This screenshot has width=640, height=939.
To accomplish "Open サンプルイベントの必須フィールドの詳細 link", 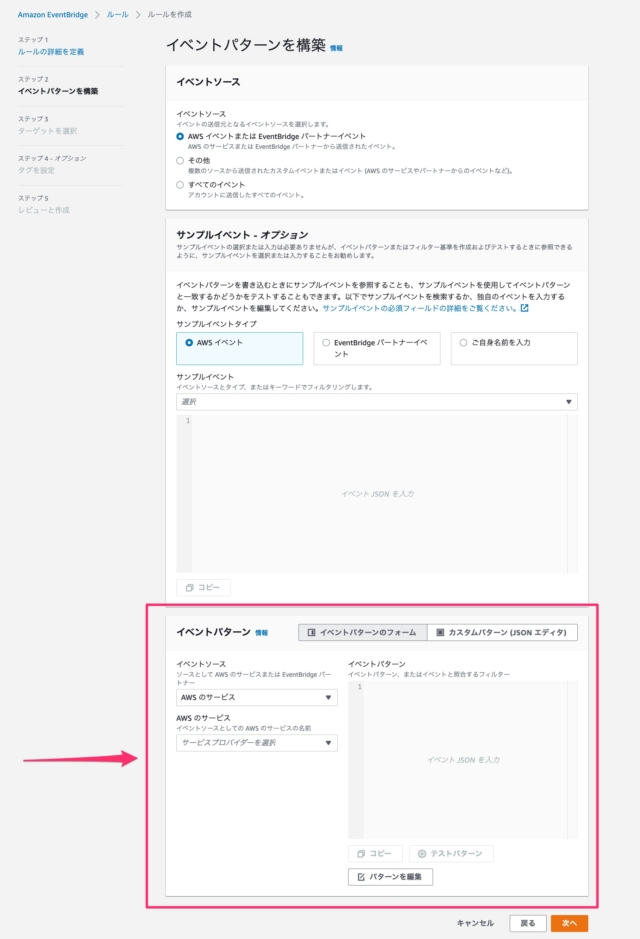I will coord(420,308).
